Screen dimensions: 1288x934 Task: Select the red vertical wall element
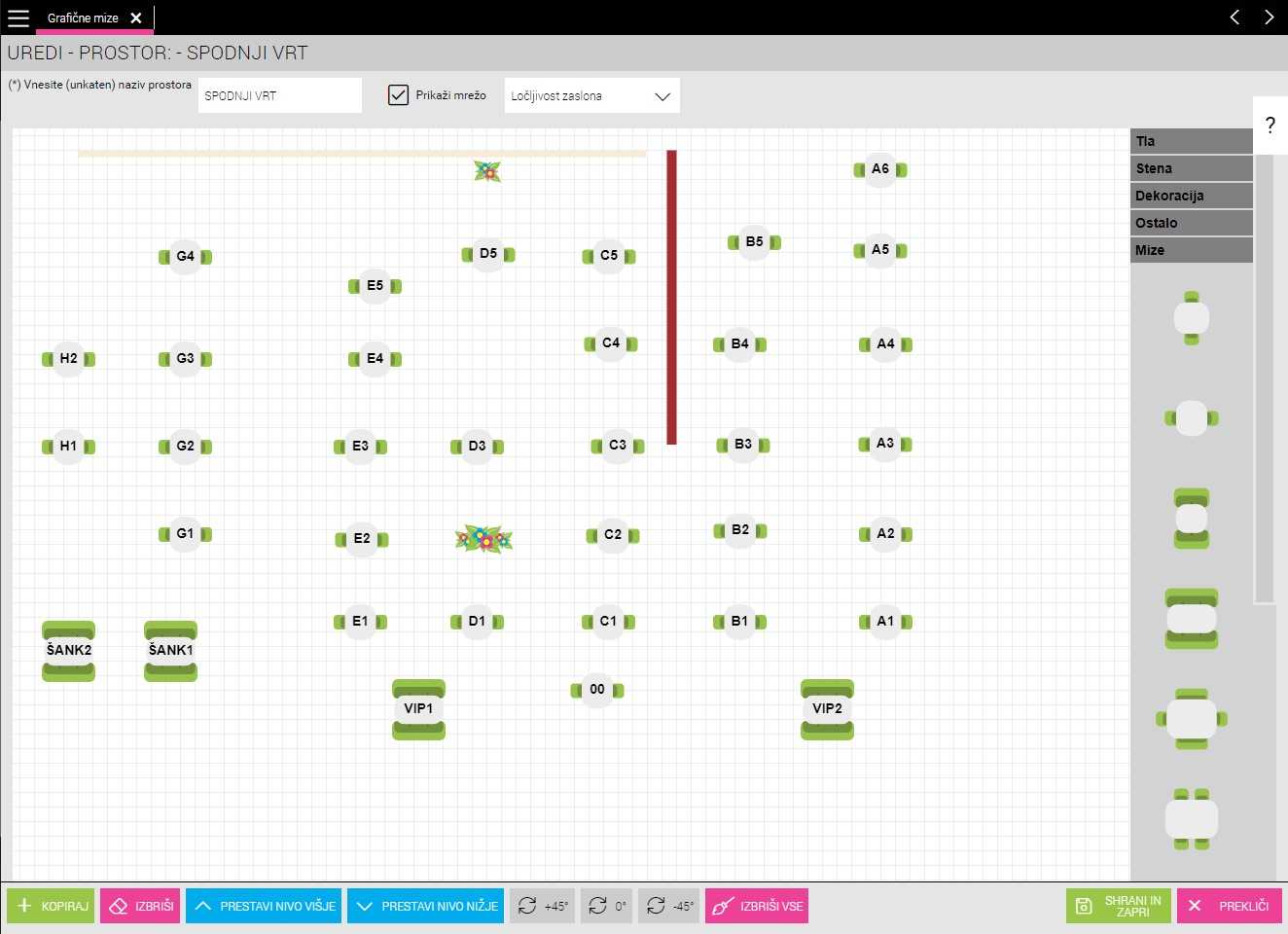(671, 297)
